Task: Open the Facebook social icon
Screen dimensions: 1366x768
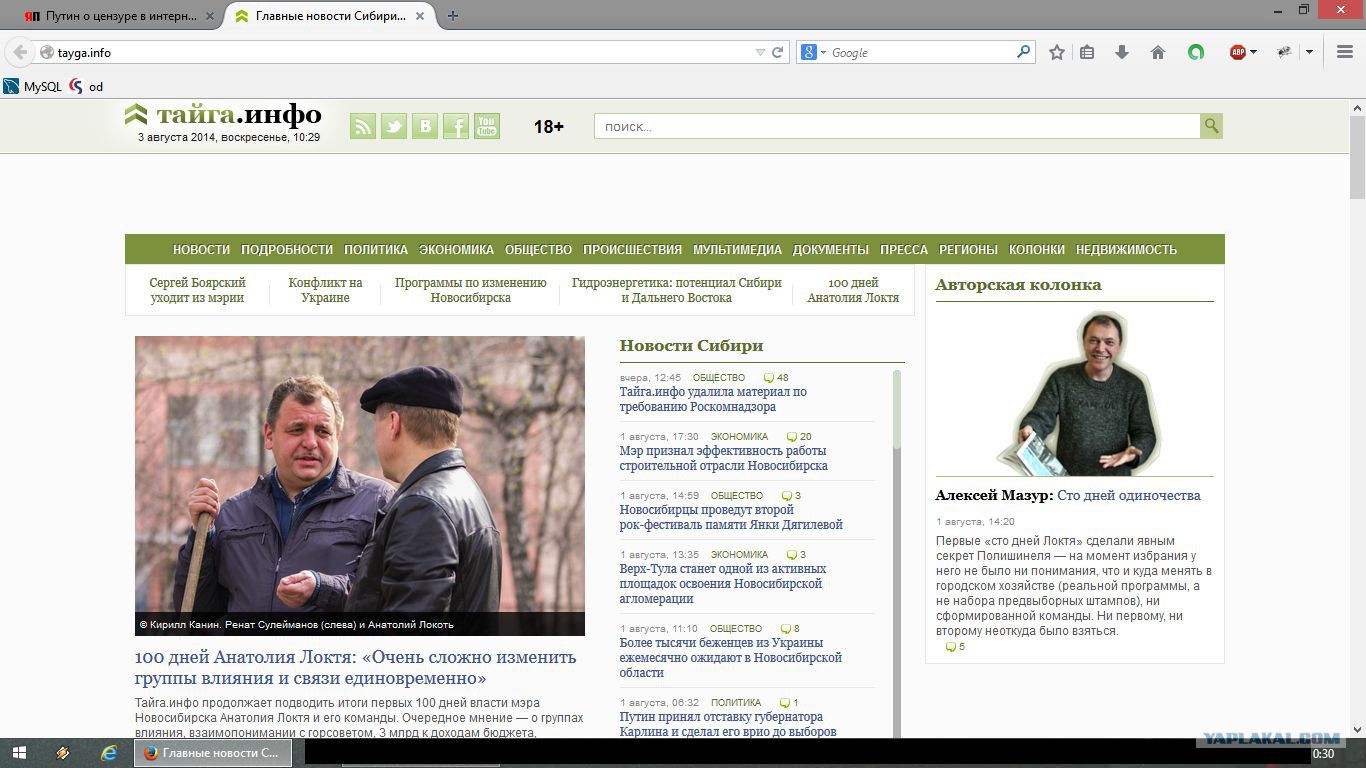Action: (456, 126)
